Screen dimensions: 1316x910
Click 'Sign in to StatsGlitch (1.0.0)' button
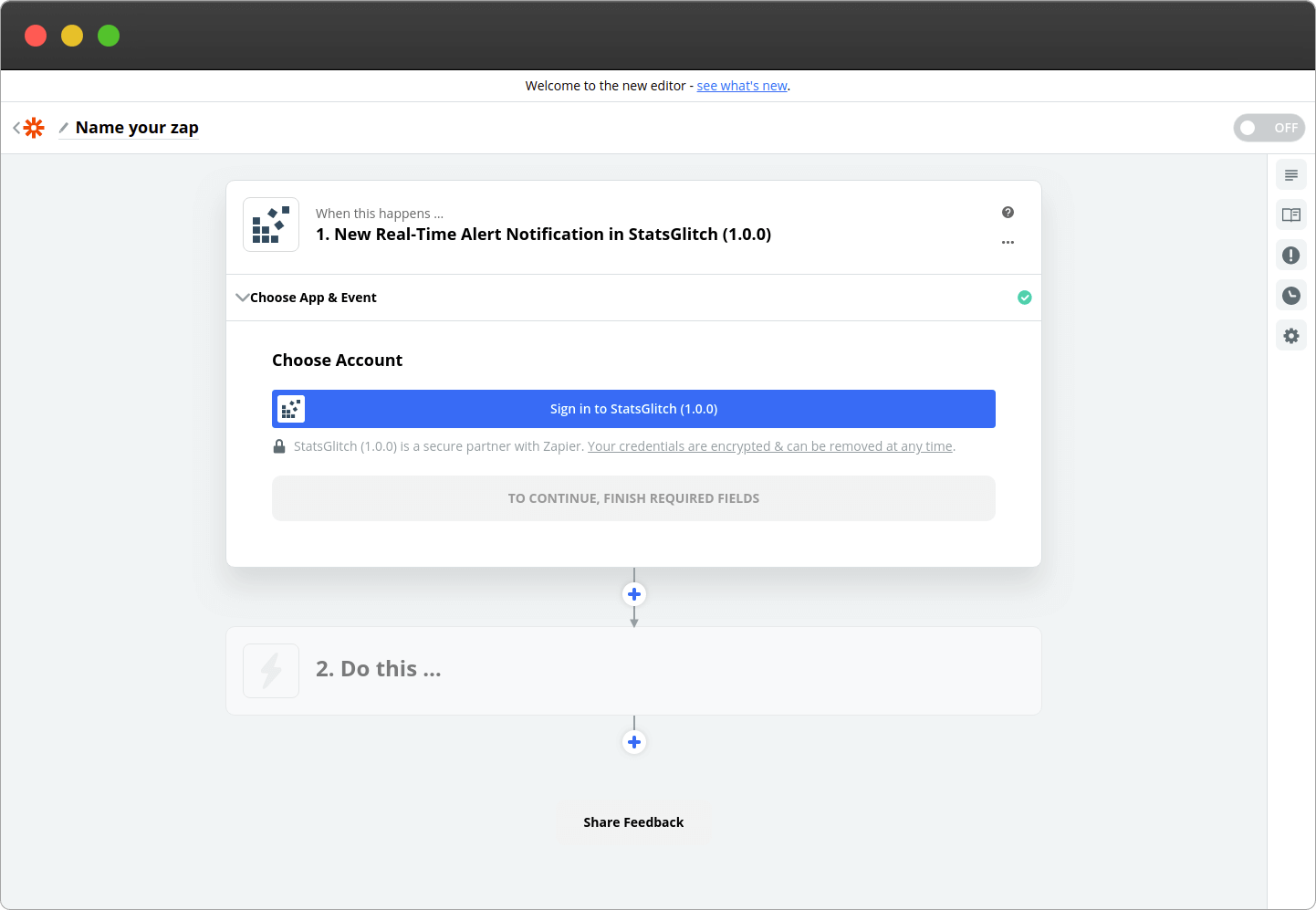click(633, 409)
